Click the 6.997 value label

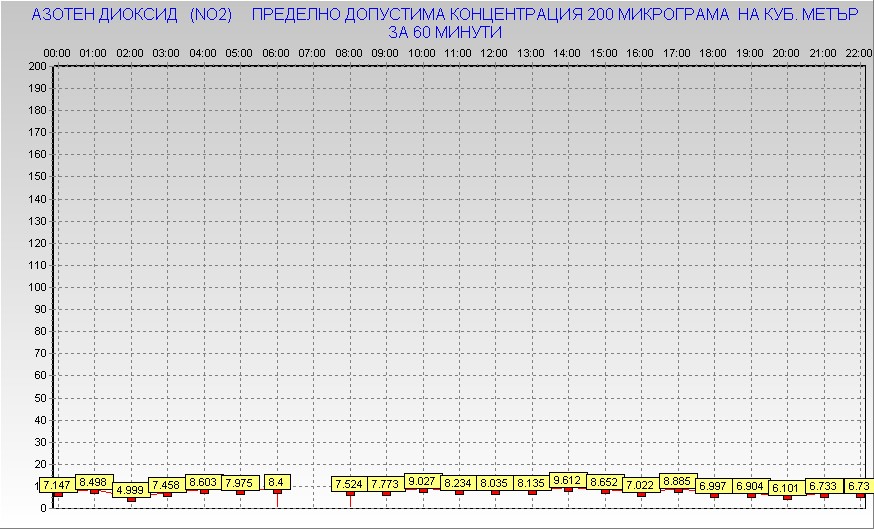tap(715, 486)
